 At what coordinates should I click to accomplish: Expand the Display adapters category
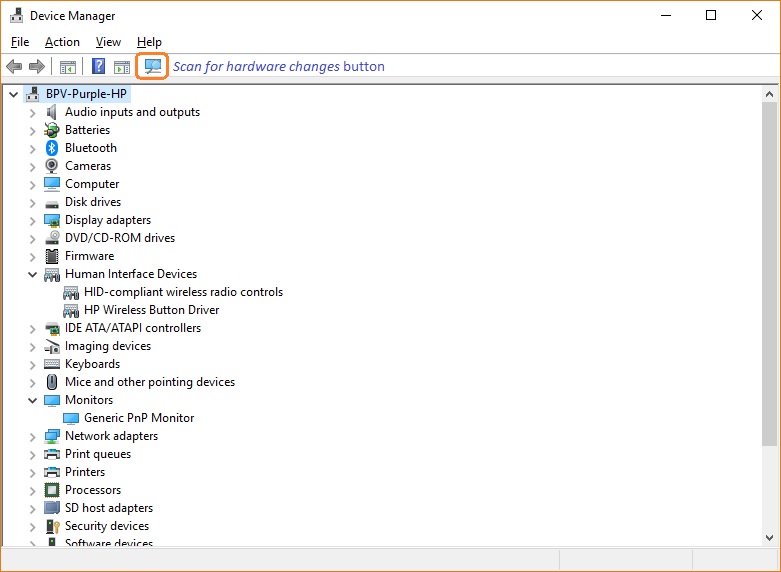click(32, 221)
